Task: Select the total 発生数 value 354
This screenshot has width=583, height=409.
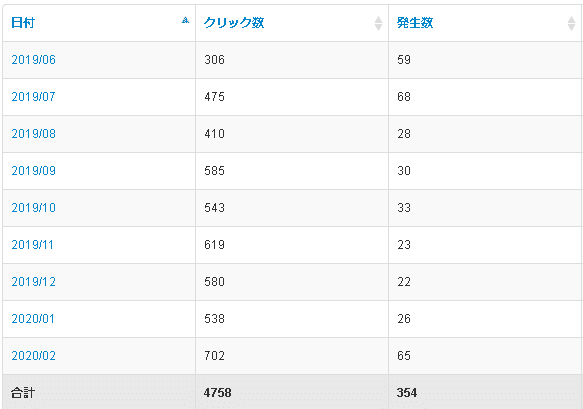Action: pos(407,393)
